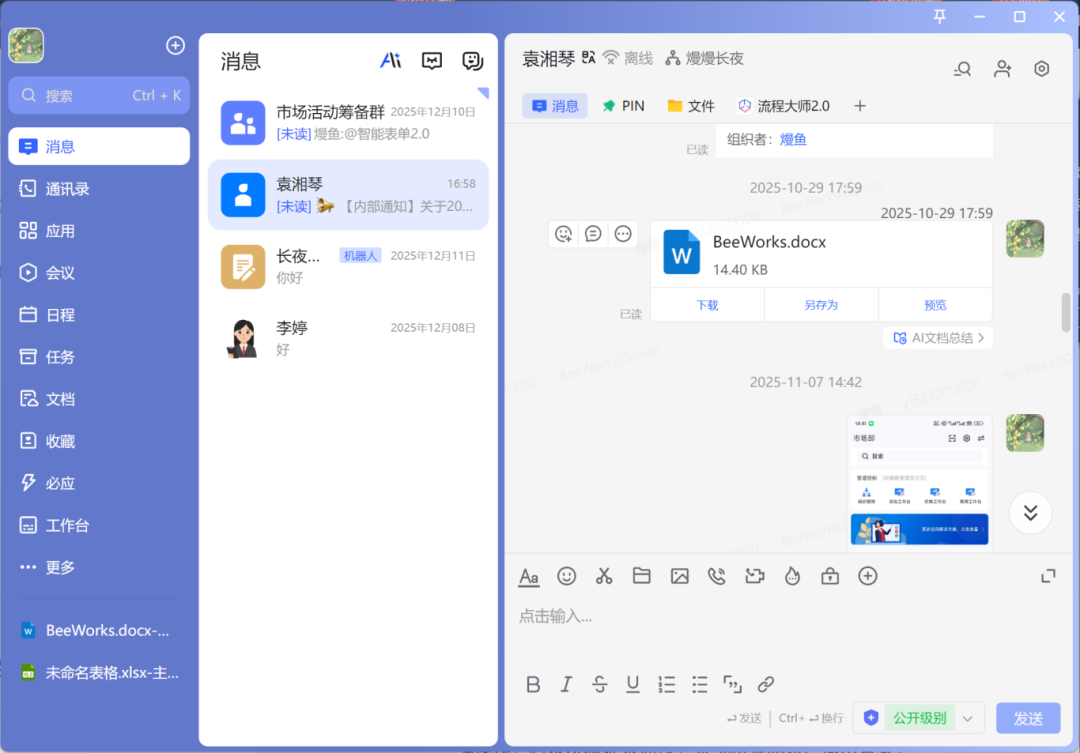Open chat search via the magnifier icon
1080x753 pixels.
point(961,68)
